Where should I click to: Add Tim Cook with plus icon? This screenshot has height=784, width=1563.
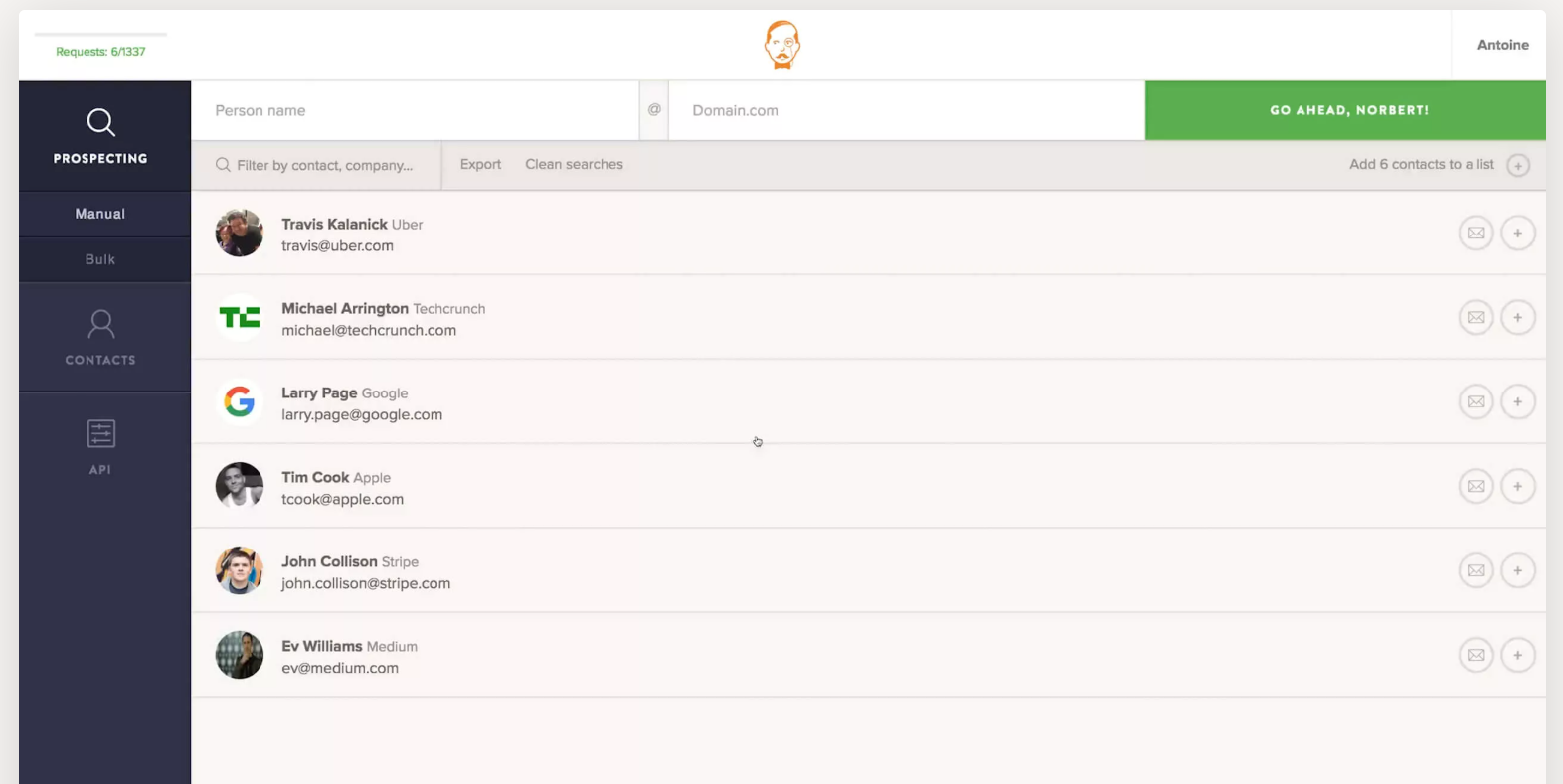point(1518,486)
